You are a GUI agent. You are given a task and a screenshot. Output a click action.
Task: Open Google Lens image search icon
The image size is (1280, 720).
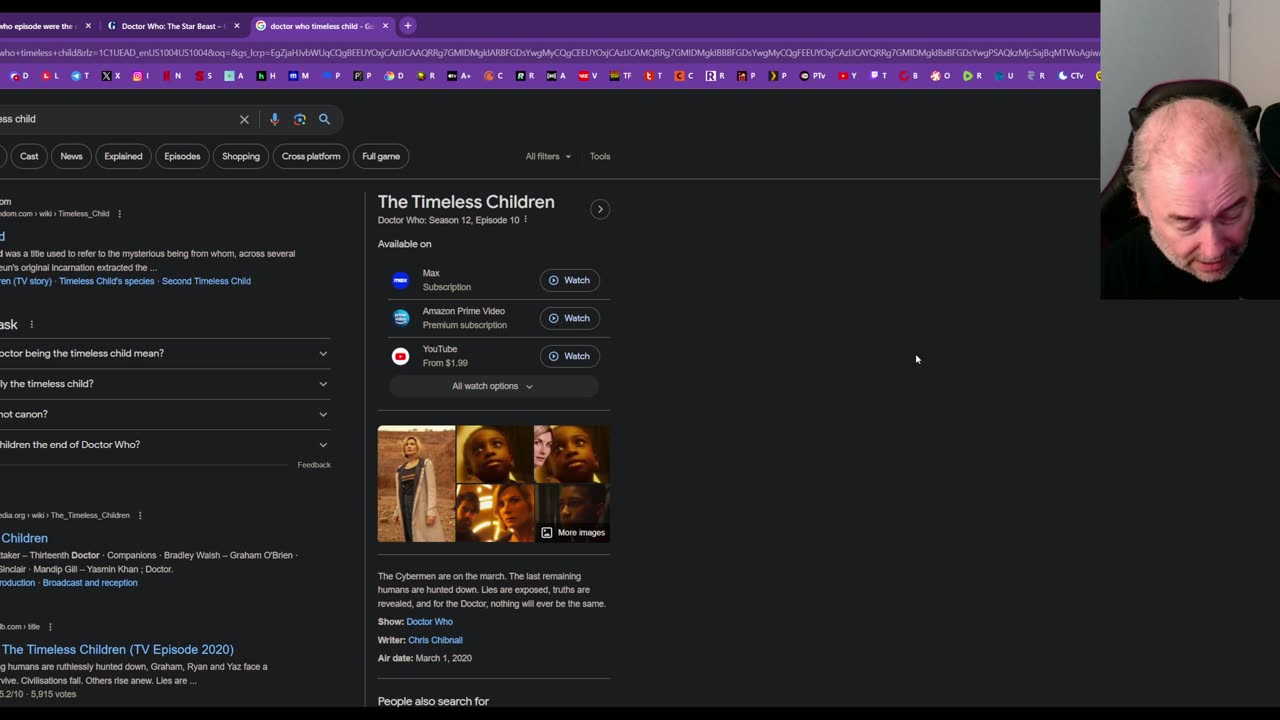[x=300, y=119]
